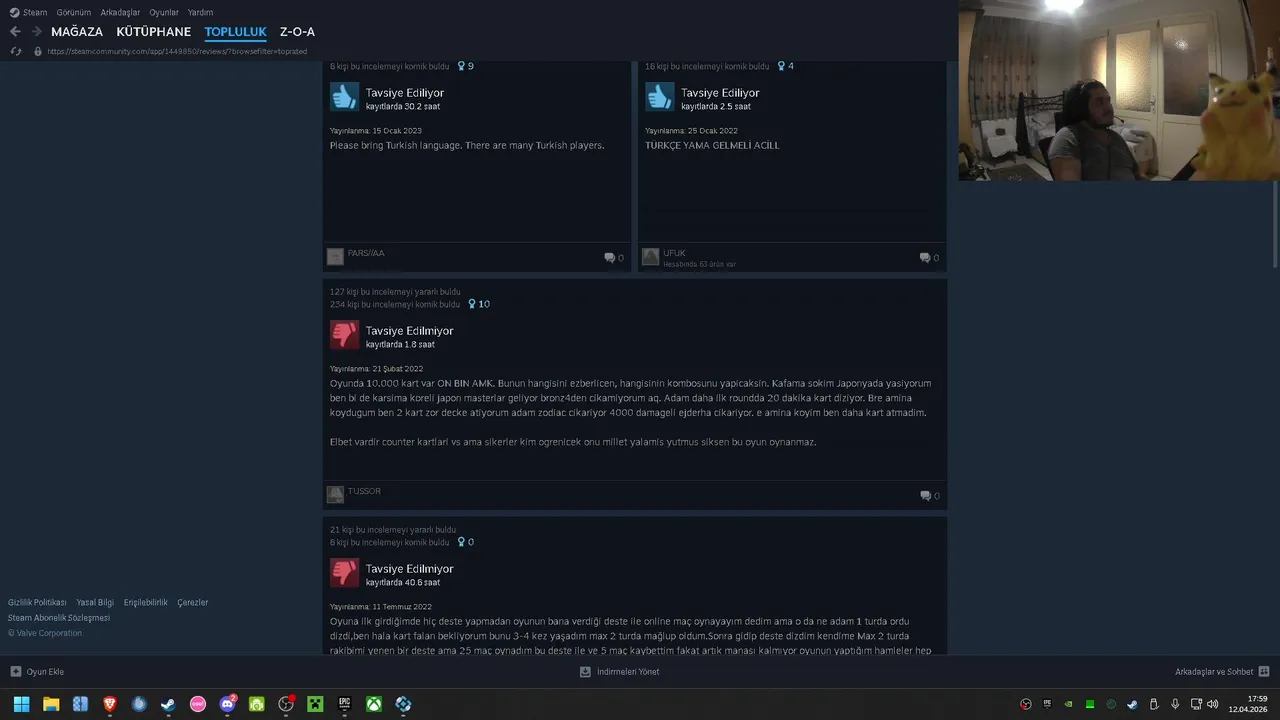
Task: Open the UFUK reviewer profile
Action: [x=674, y=253]
